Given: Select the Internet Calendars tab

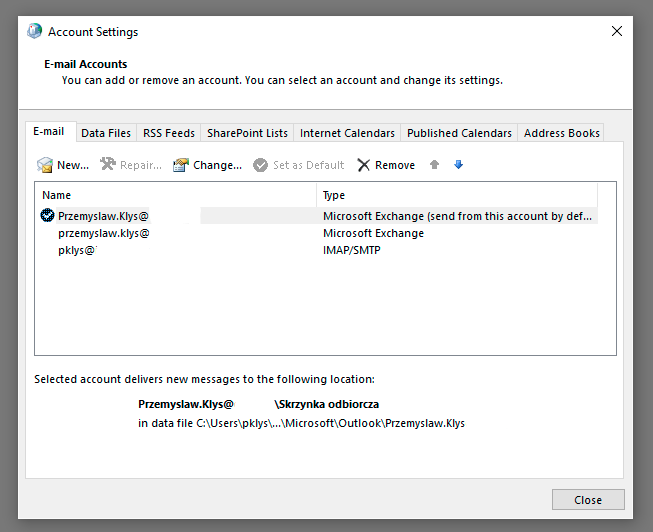Looking at the screenshot, I should click(x=347, y=133).
